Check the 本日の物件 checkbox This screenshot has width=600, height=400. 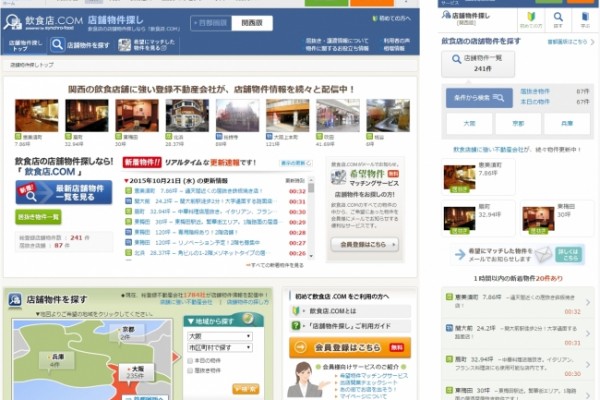click(190, 361)
